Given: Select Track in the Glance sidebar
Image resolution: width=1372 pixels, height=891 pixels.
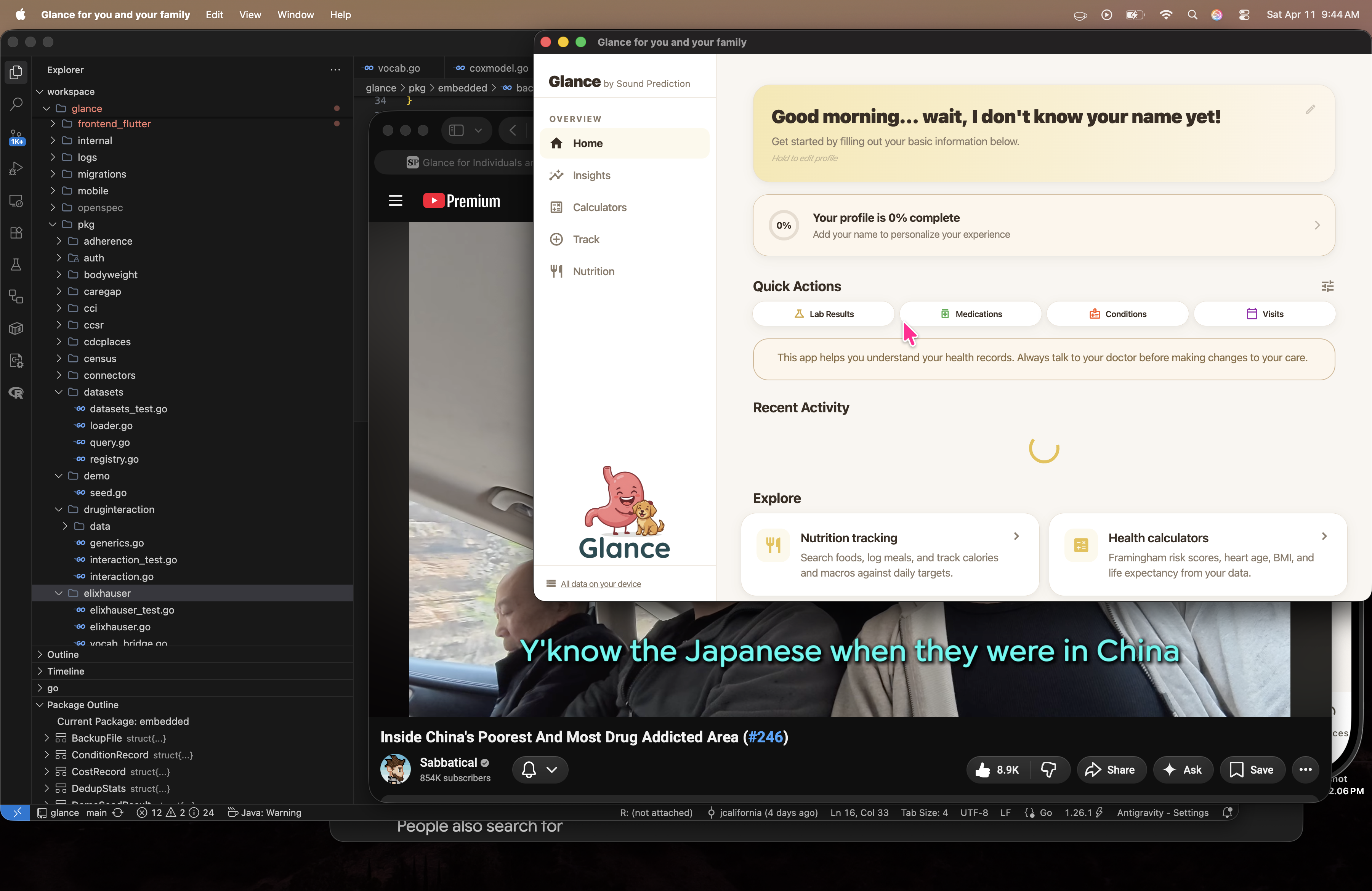Looking at the screenshot, I should 586,239.
